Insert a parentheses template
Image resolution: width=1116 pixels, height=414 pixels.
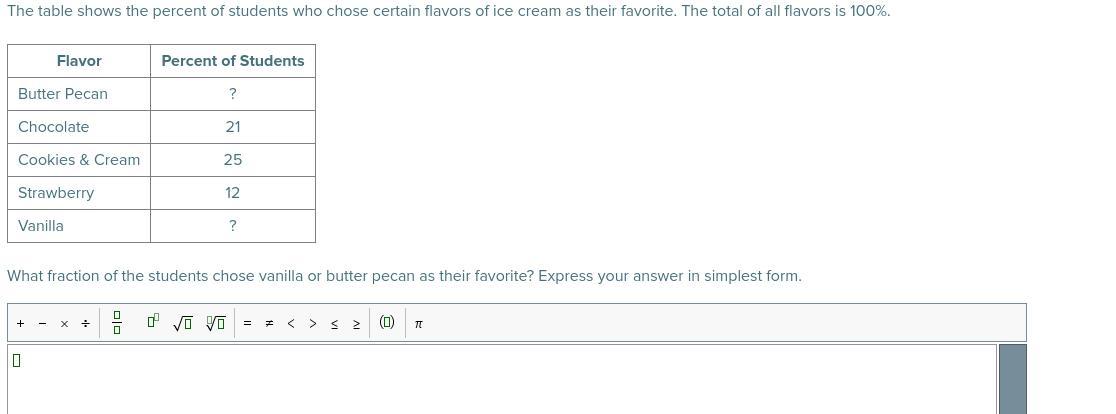pyautogui.click(x=386, y=322)
